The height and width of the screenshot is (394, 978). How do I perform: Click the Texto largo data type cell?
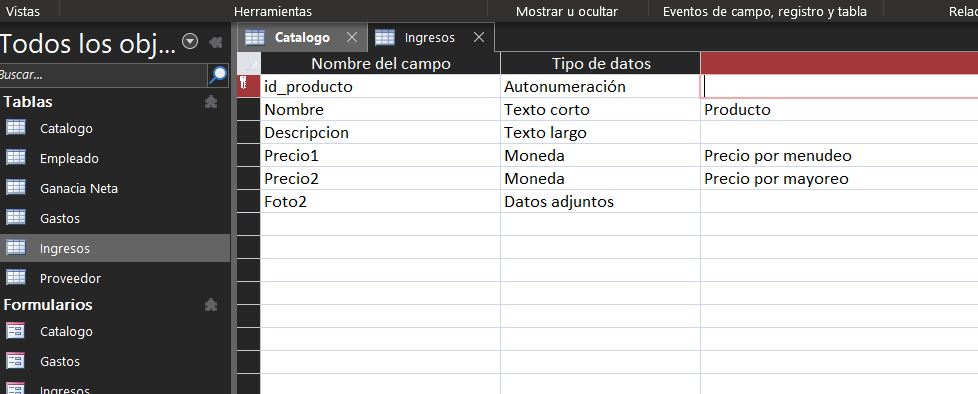click(x=600, y=132)
